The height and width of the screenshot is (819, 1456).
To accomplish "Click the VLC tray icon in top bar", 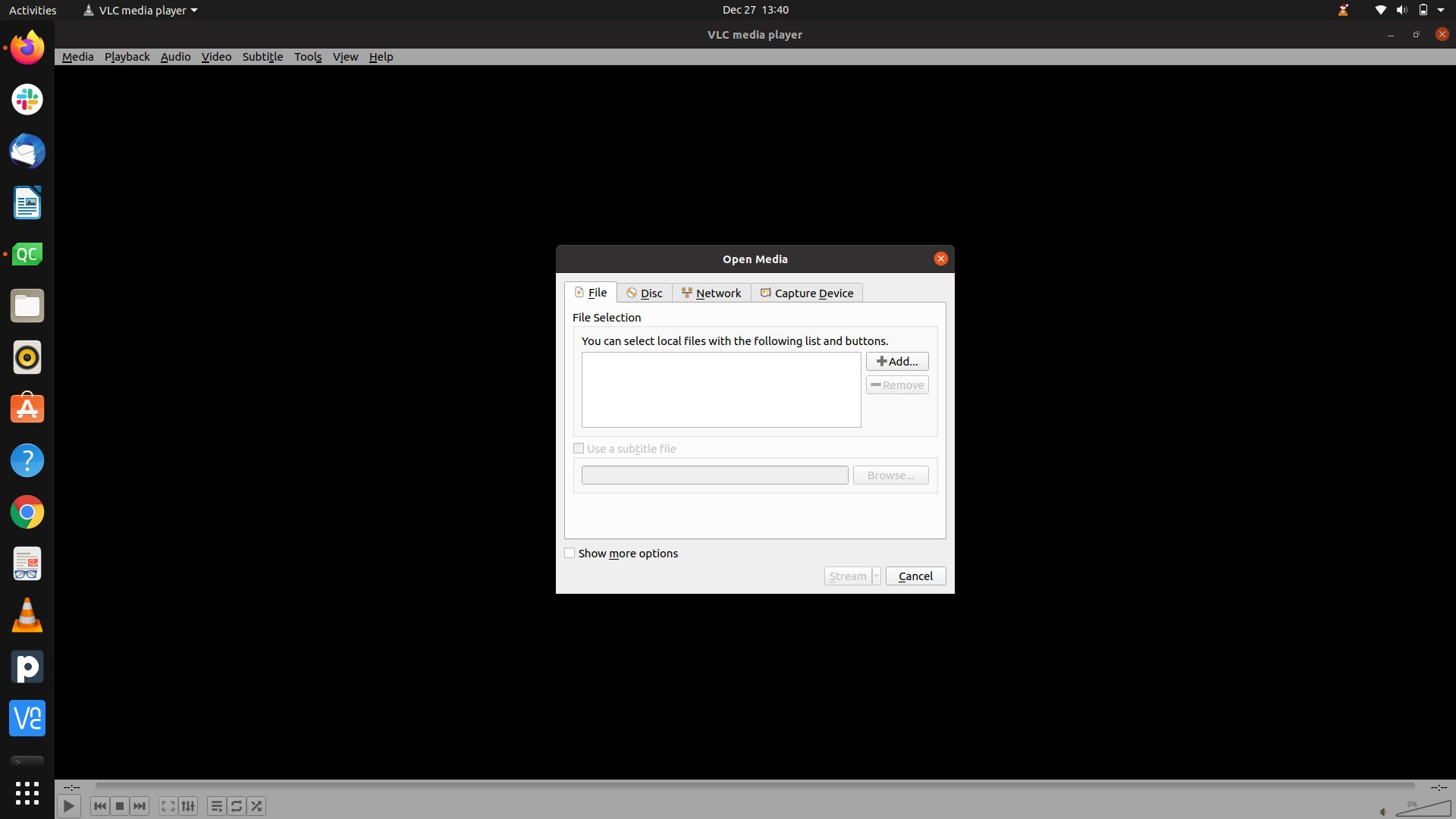I will (1343, 10).
